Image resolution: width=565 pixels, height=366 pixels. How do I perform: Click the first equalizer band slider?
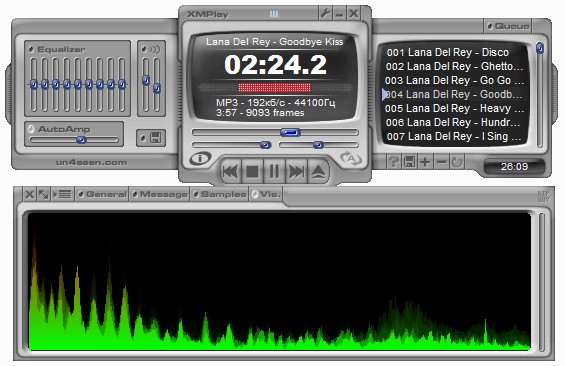tap(34, 85)
